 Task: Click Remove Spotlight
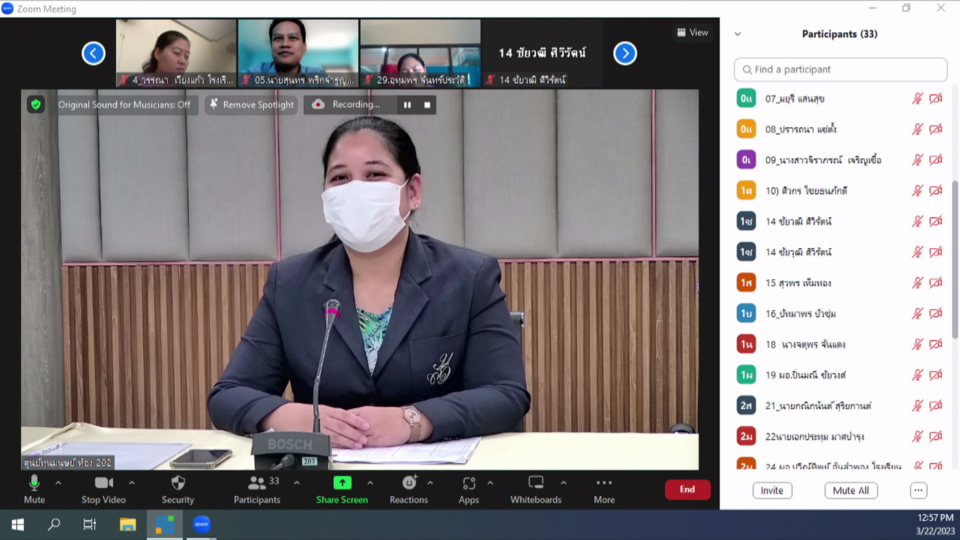(x=252, y=105)
